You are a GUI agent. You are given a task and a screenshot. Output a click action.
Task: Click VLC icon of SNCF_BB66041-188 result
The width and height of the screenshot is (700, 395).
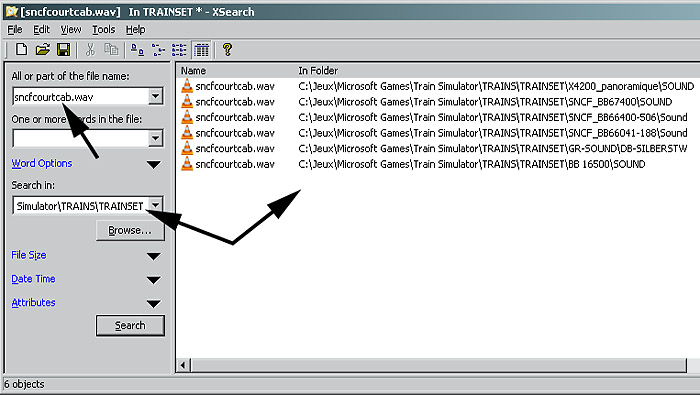tap(187, 133)
